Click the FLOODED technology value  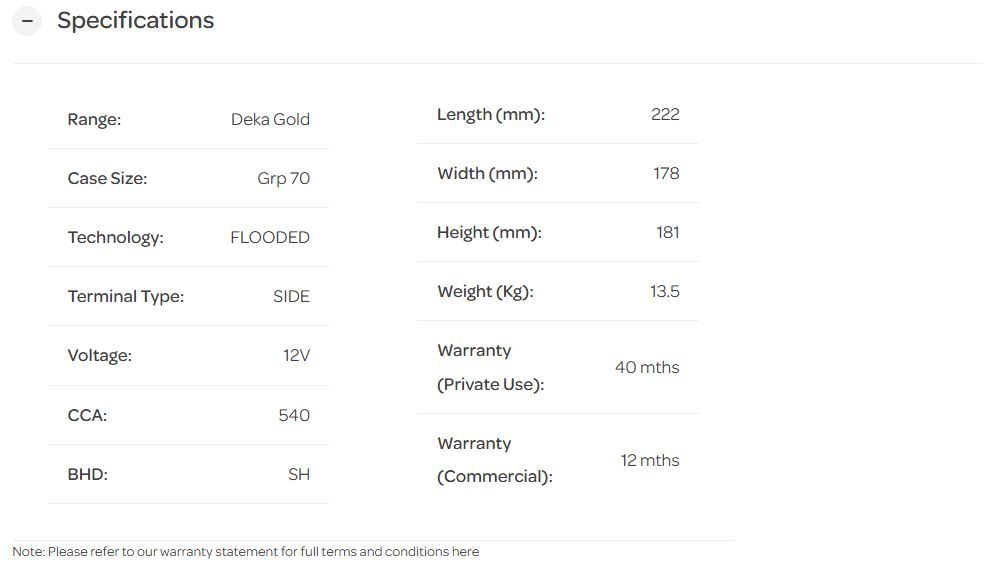[x=270, y=237]
